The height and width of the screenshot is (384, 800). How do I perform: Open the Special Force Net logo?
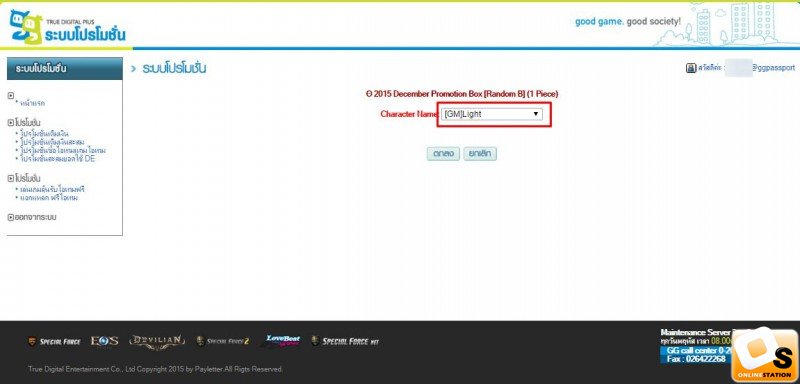tap(345, 341)
